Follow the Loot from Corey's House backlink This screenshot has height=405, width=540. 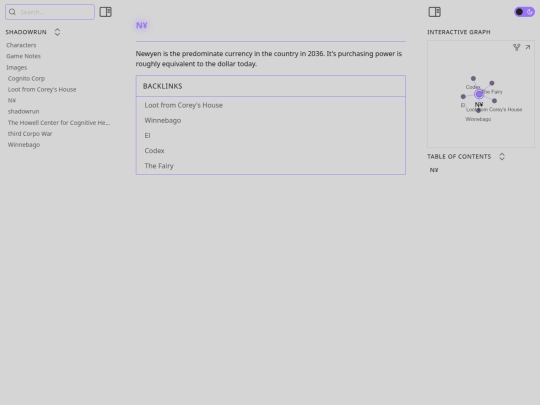pyautogui.click(x=184, y=105)
